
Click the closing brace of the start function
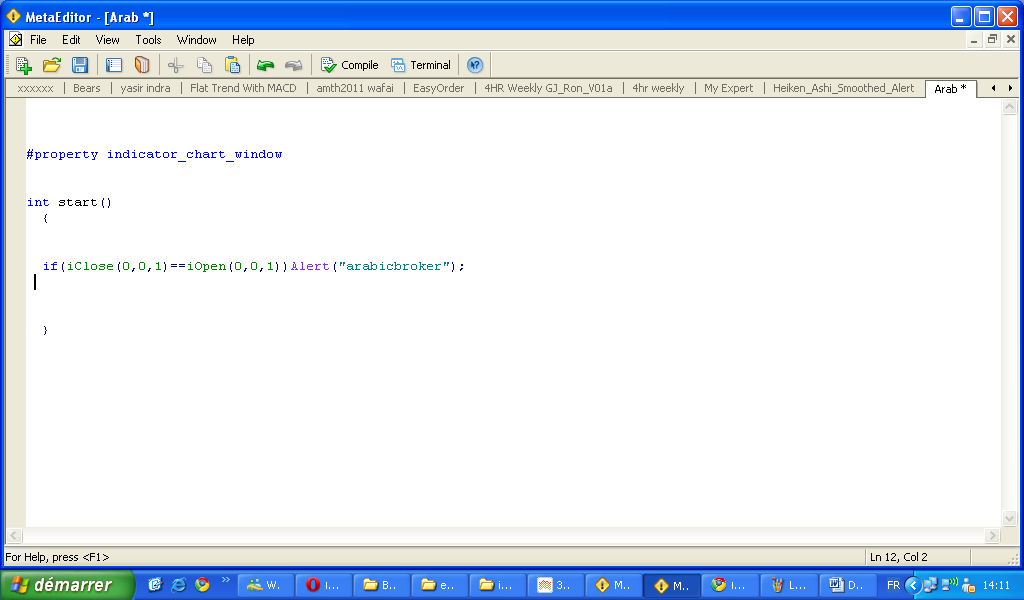click(45, 330)
